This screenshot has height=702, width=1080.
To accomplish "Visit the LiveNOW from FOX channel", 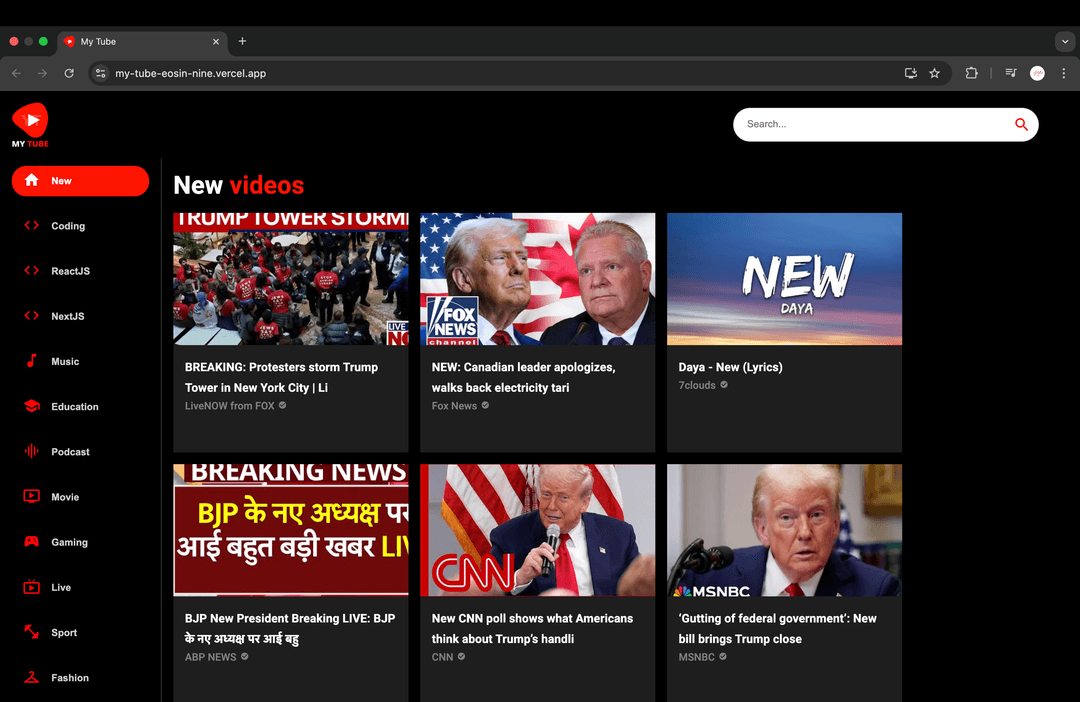I will pos(235,406).
